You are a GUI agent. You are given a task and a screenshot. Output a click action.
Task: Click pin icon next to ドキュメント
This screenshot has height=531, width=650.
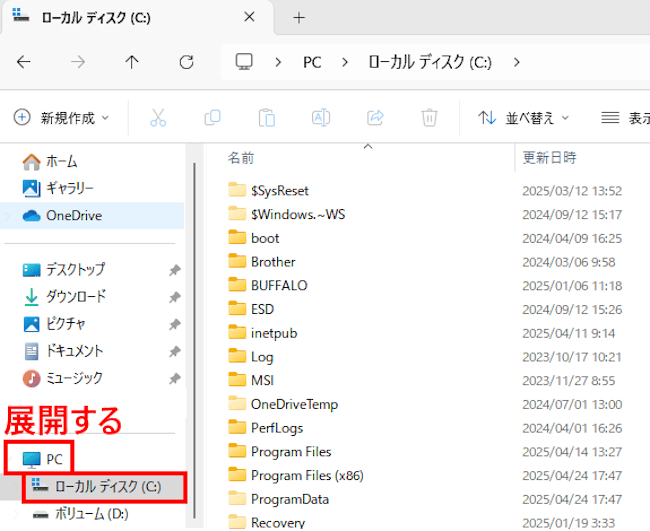click(175, 352)
